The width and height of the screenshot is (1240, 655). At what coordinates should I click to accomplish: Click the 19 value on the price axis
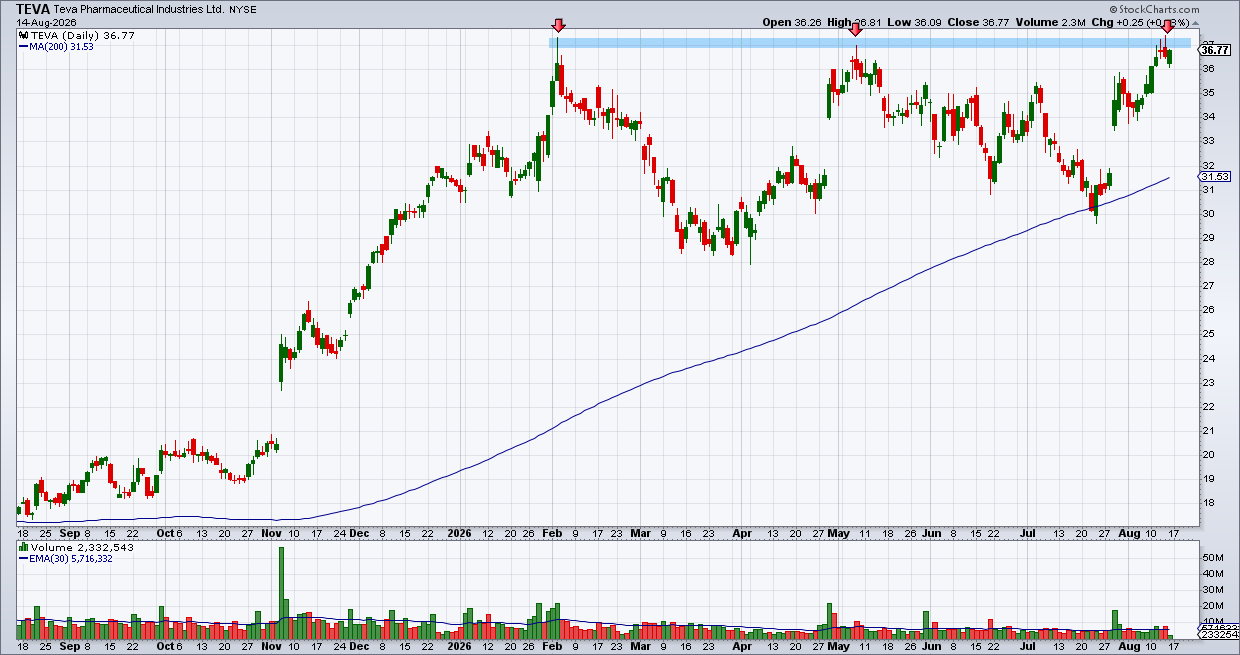pyautogui.click(x=1208, y=479)
